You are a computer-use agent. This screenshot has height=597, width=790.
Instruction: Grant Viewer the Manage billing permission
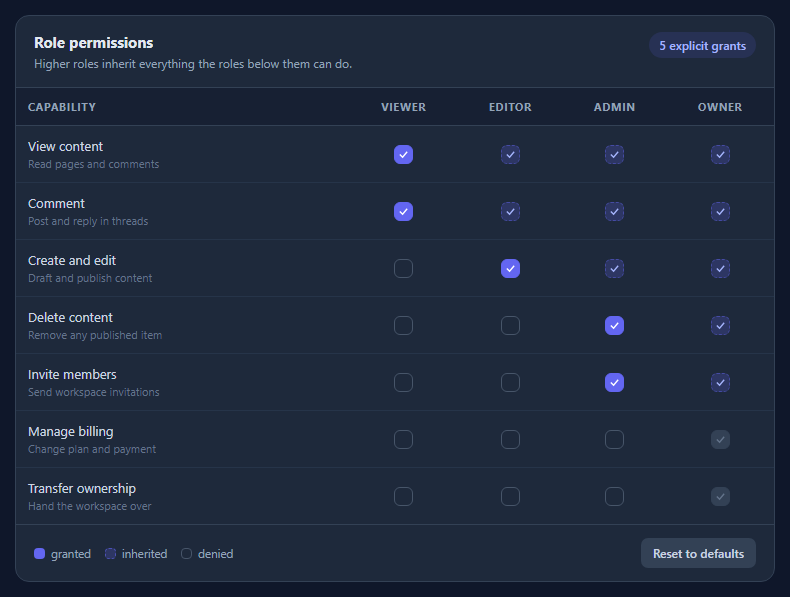click(x=403, y=439)
